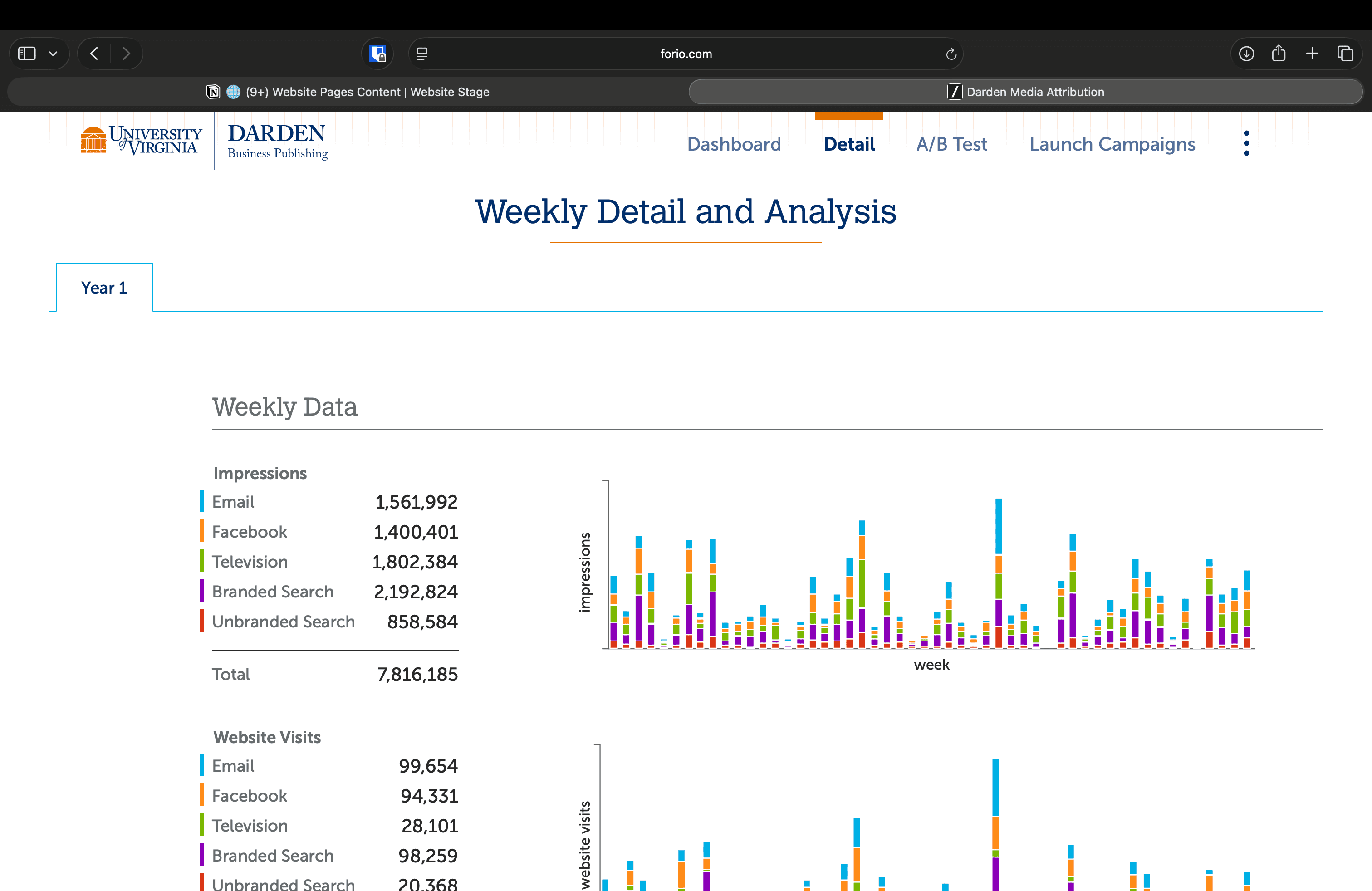Open the page reader menu icon
Image resolution: width=1372 pixels, height=891 pixels.
pos(422,54)
